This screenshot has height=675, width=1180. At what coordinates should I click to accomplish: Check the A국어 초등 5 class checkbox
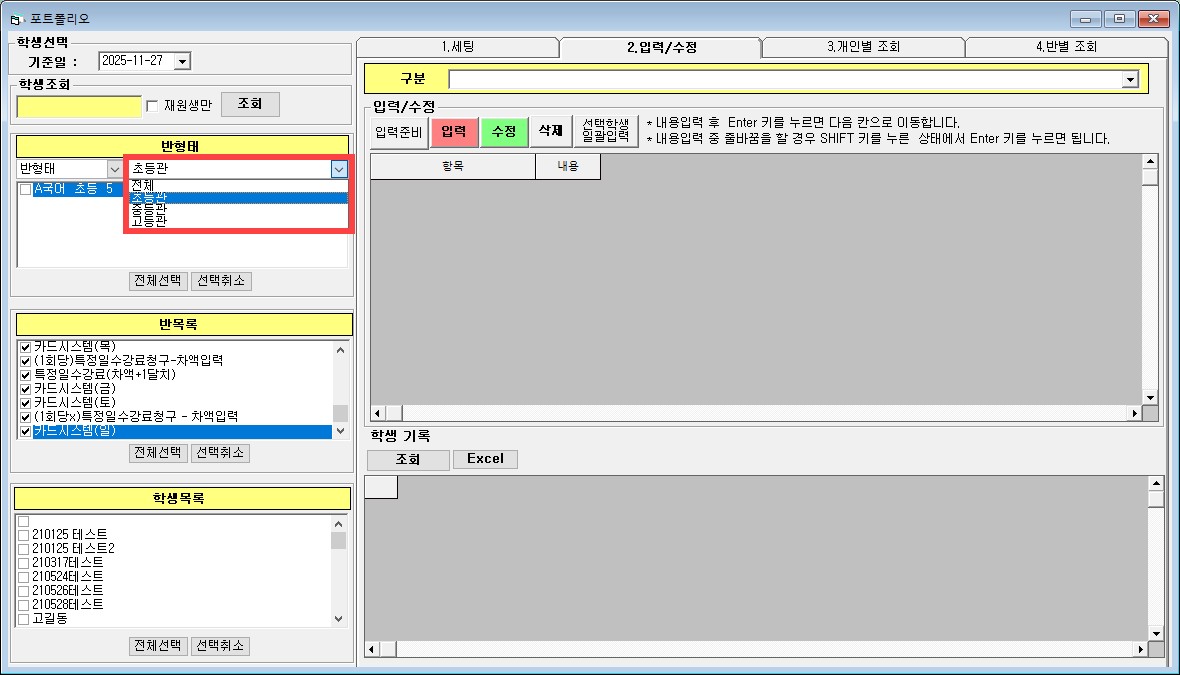(x=25, y=189)
